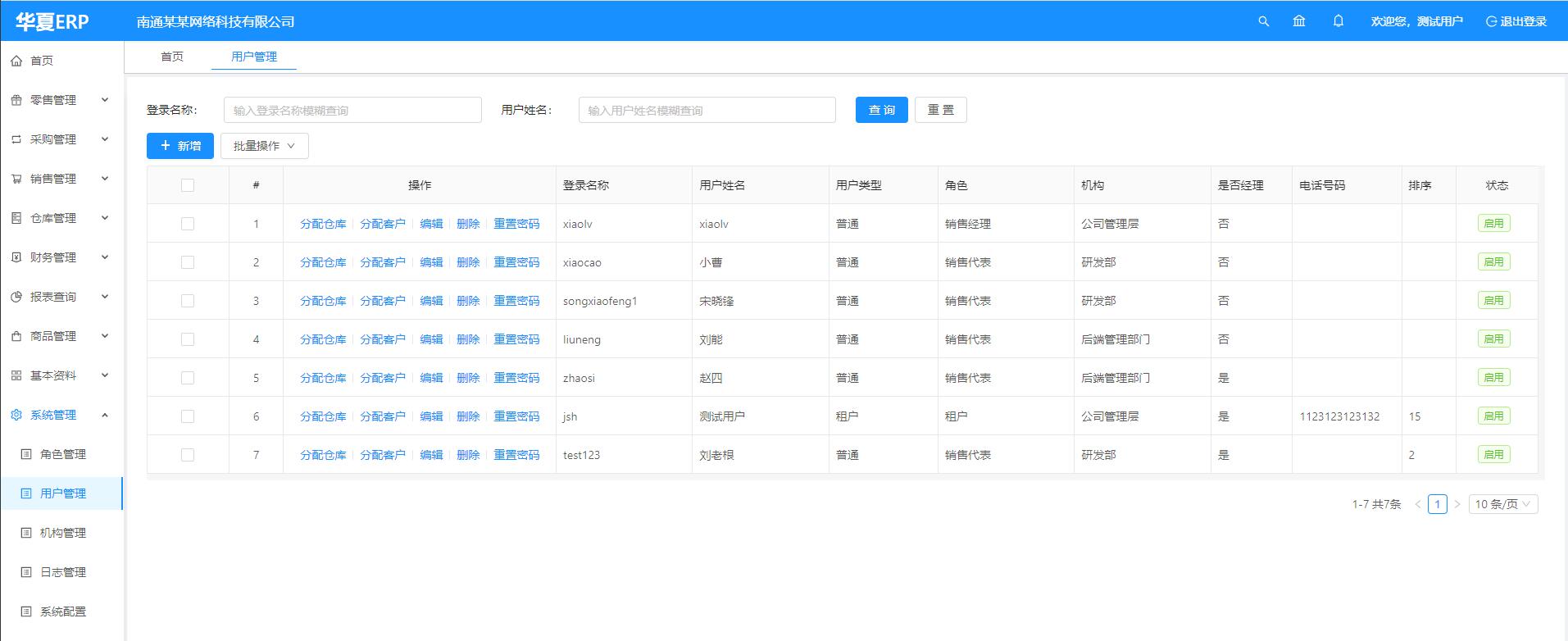Click 重置密码 link for user jsh
The height and width of the screenshot is (641, 1568).
tap(516, 416)
